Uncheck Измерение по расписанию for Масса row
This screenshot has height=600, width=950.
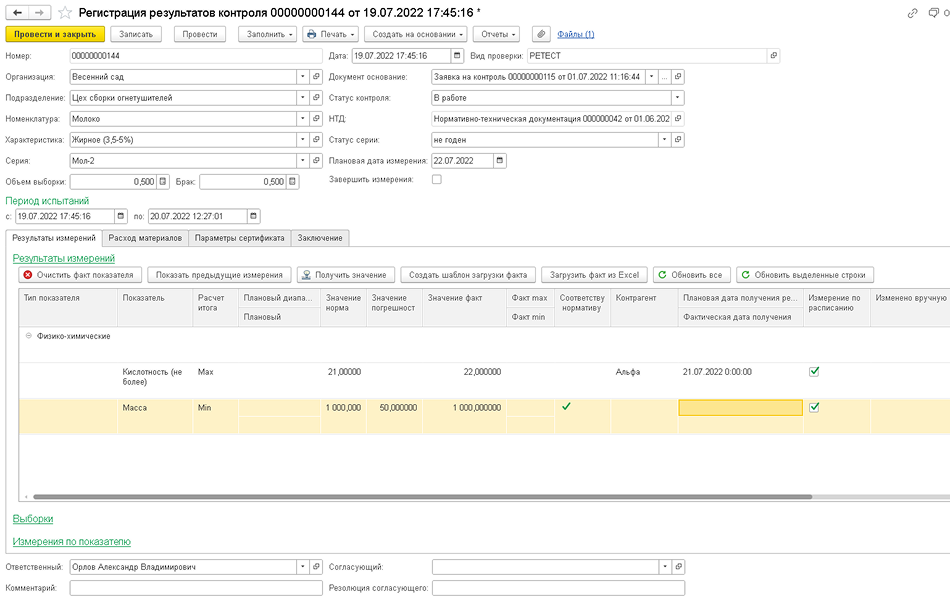(814, 407)
